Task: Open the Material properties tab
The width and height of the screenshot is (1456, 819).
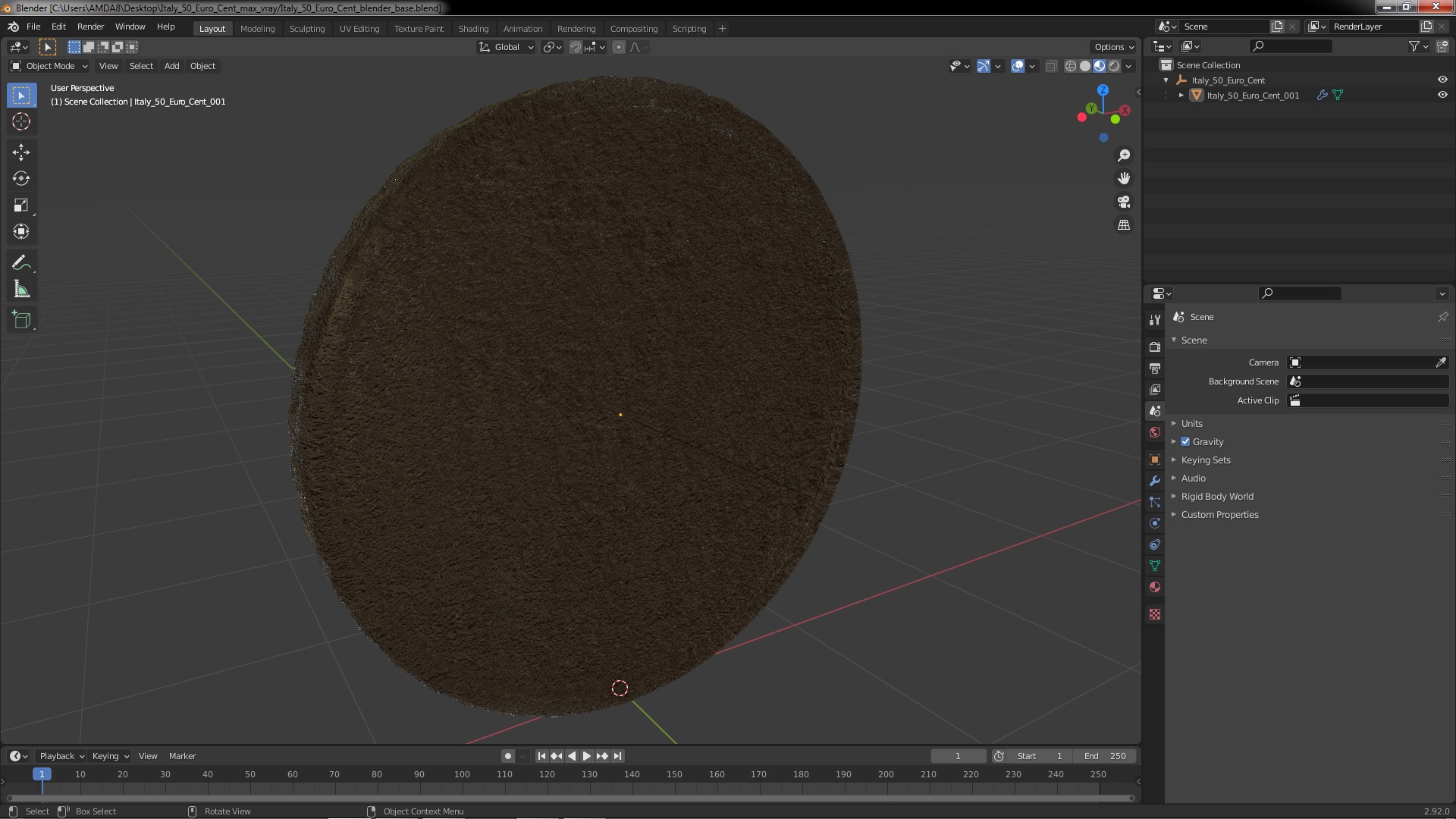Action: [x=1155, y=588]
